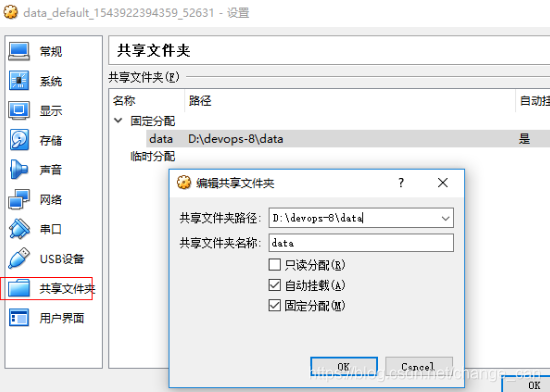Click the D:\devops-8\data path cell

pos(236,139)
